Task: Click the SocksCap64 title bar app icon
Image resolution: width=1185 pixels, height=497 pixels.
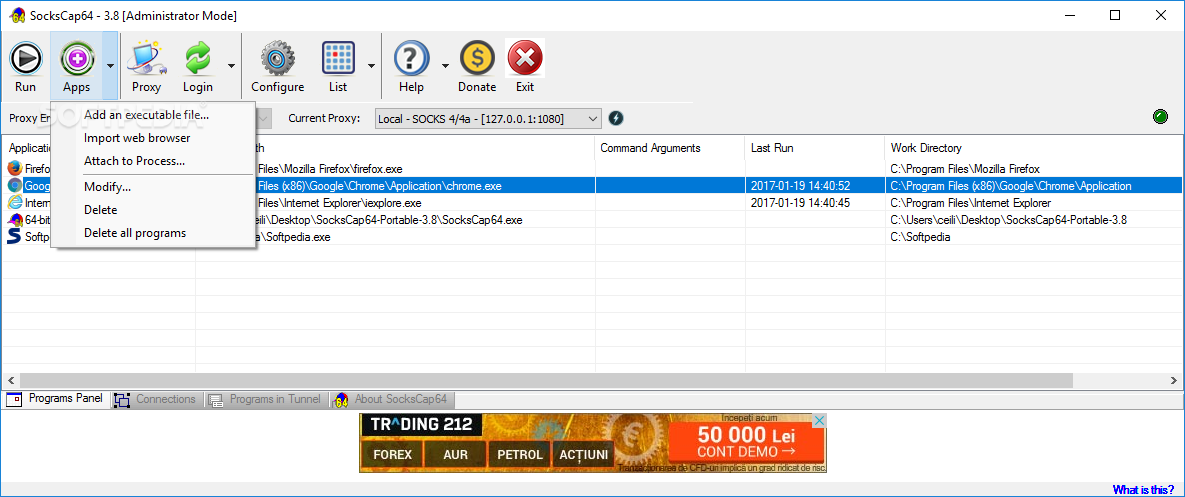Action: click(17, 15)
